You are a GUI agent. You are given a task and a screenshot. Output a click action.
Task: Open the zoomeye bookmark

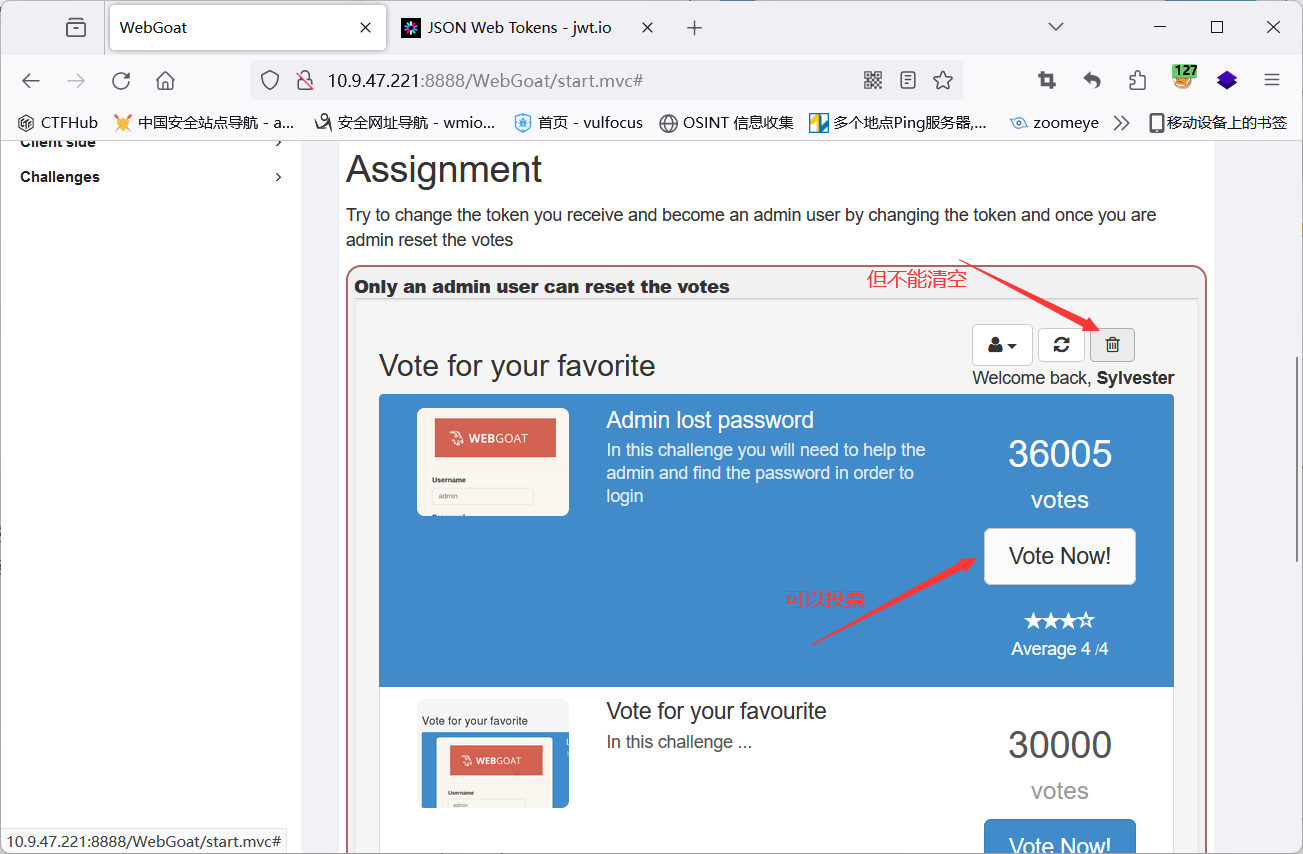click(x=1054, y=123)
